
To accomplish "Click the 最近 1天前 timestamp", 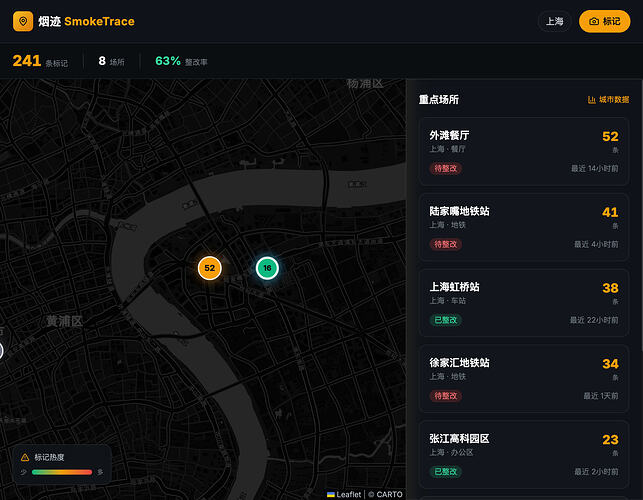I will 601,396.
